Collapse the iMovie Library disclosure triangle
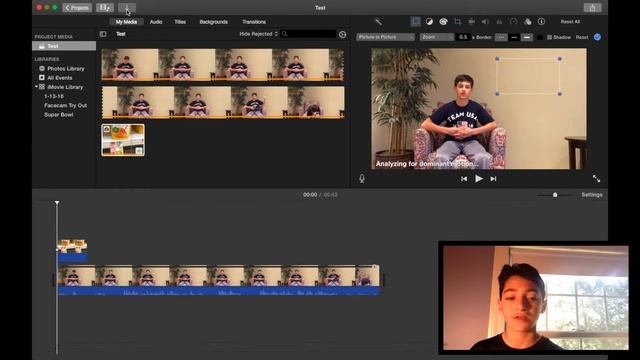 (36, 87)
